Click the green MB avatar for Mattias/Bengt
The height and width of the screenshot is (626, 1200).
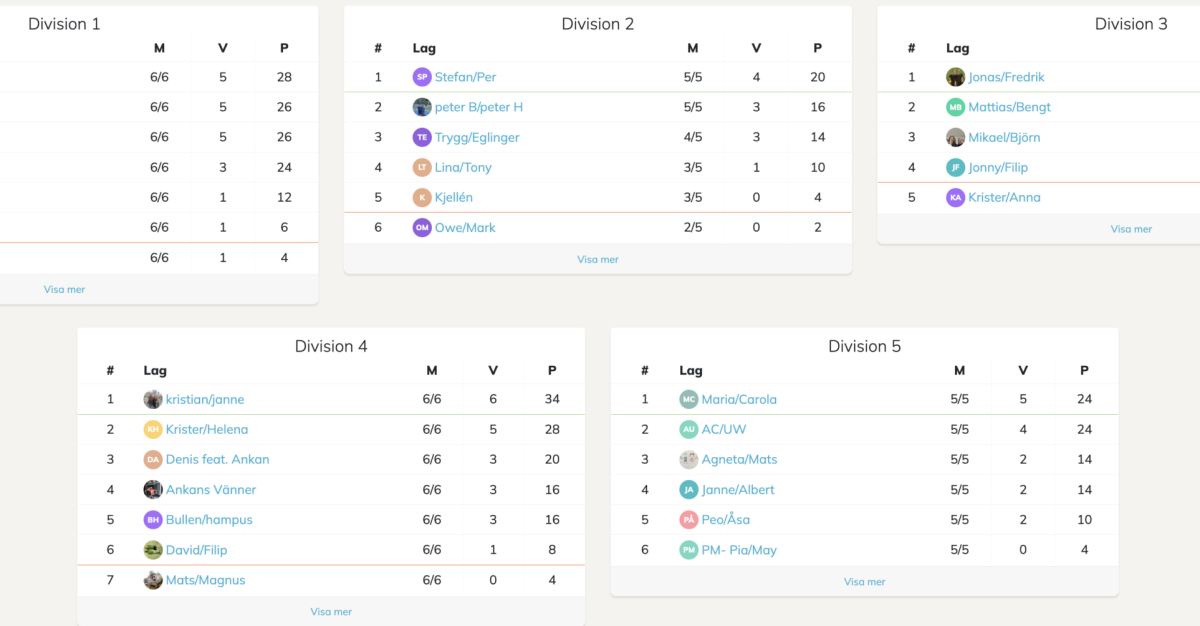[x=956, y=107]
